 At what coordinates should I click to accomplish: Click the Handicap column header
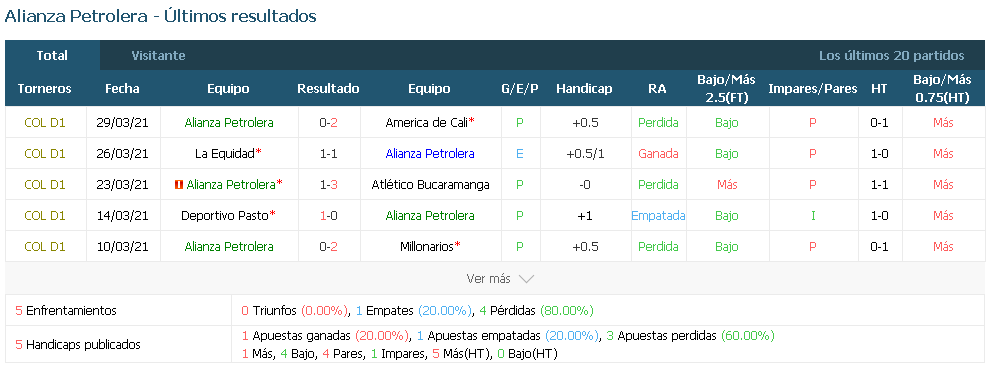[x=584, y=89]
